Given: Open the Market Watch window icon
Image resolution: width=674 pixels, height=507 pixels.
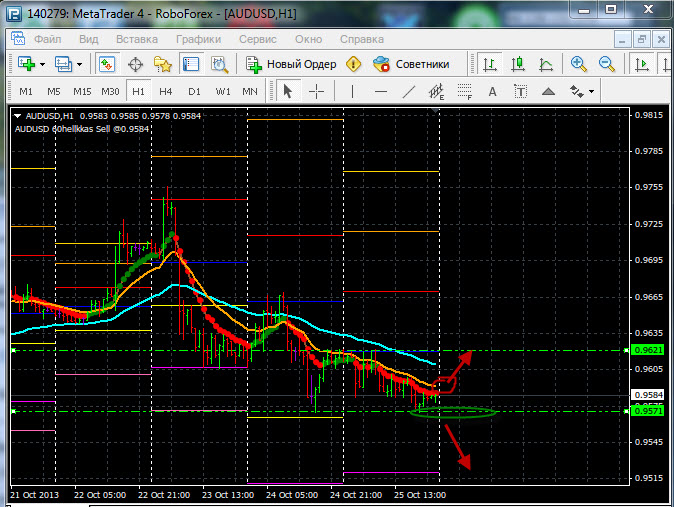Looking at the screenshot, I should (107, 64).
